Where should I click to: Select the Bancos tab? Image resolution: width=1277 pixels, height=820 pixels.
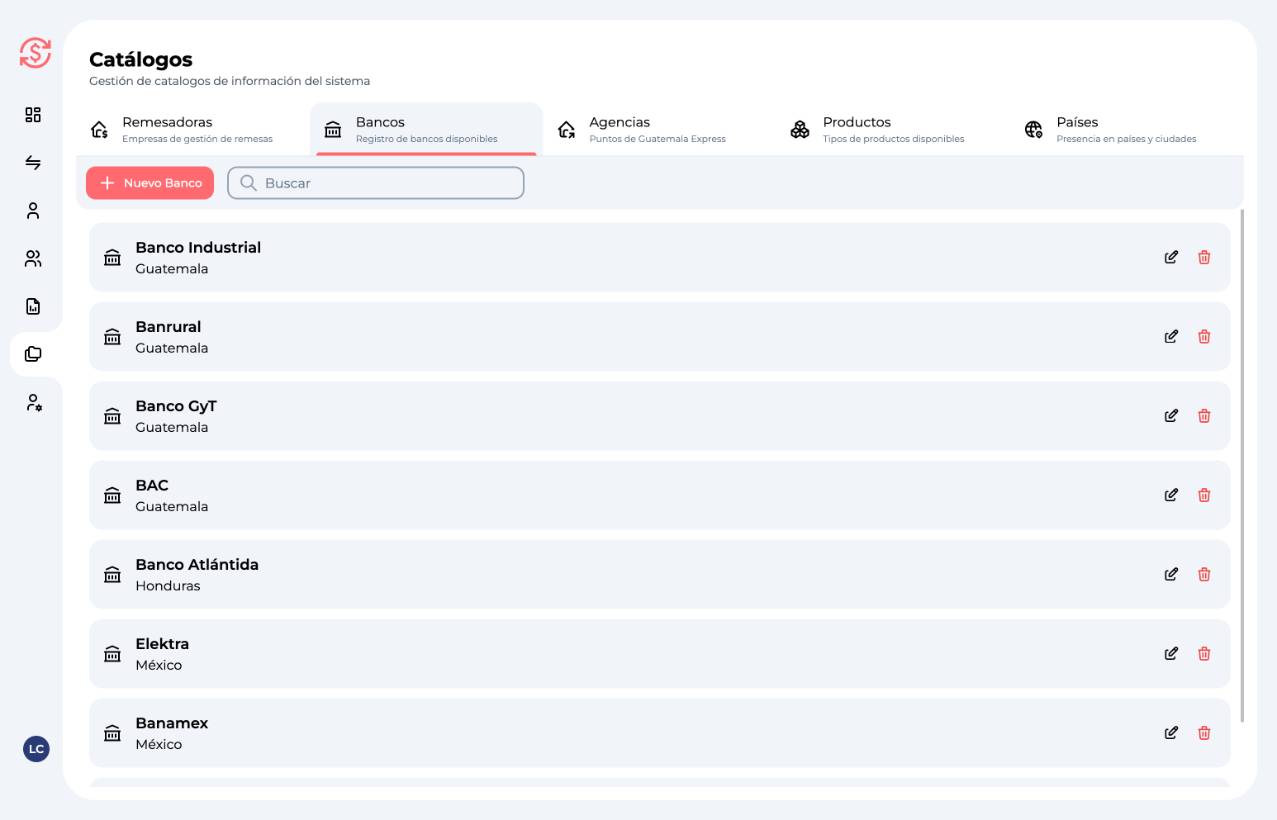(x=426, y=129)
